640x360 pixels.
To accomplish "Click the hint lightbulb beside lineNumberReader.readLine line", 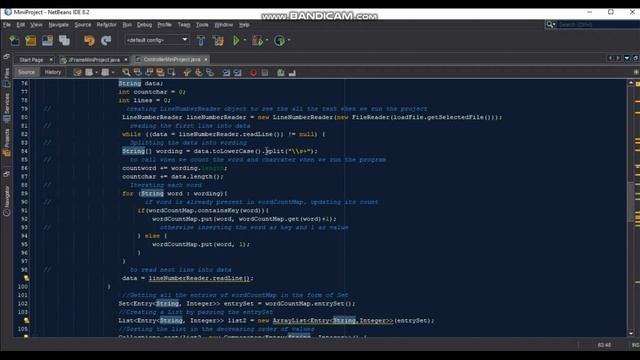I will point(26,278).
